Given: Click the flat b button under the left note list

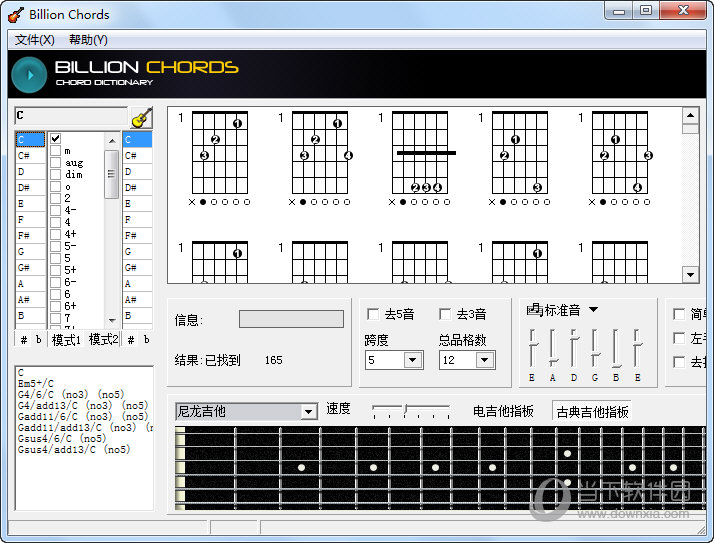Looking at the screenshot, I should pyautogui.click(x=39, y=340).
